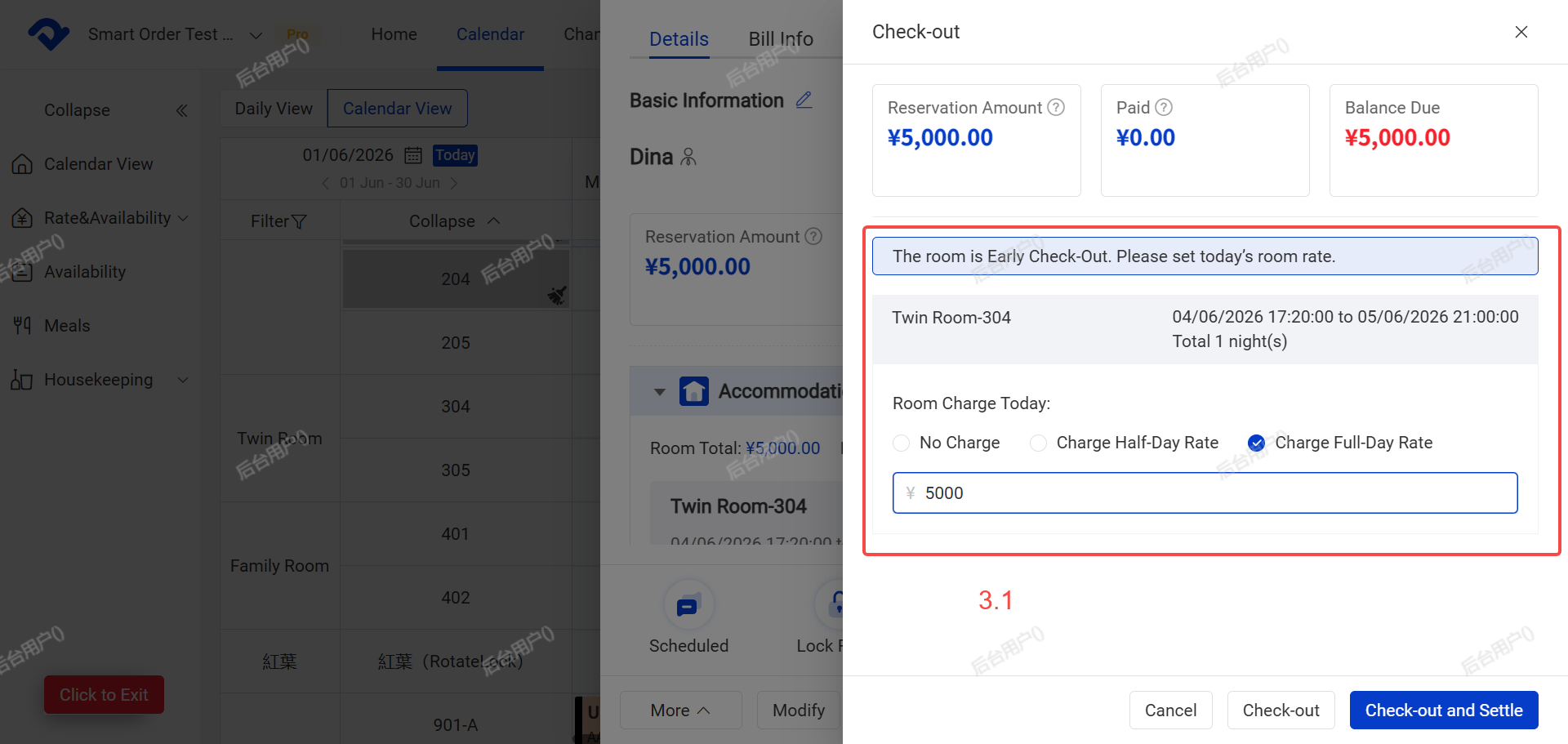This screenshot has width=1568, height=744.
Task: Select the No Charge option
Action: click(902, 443)
